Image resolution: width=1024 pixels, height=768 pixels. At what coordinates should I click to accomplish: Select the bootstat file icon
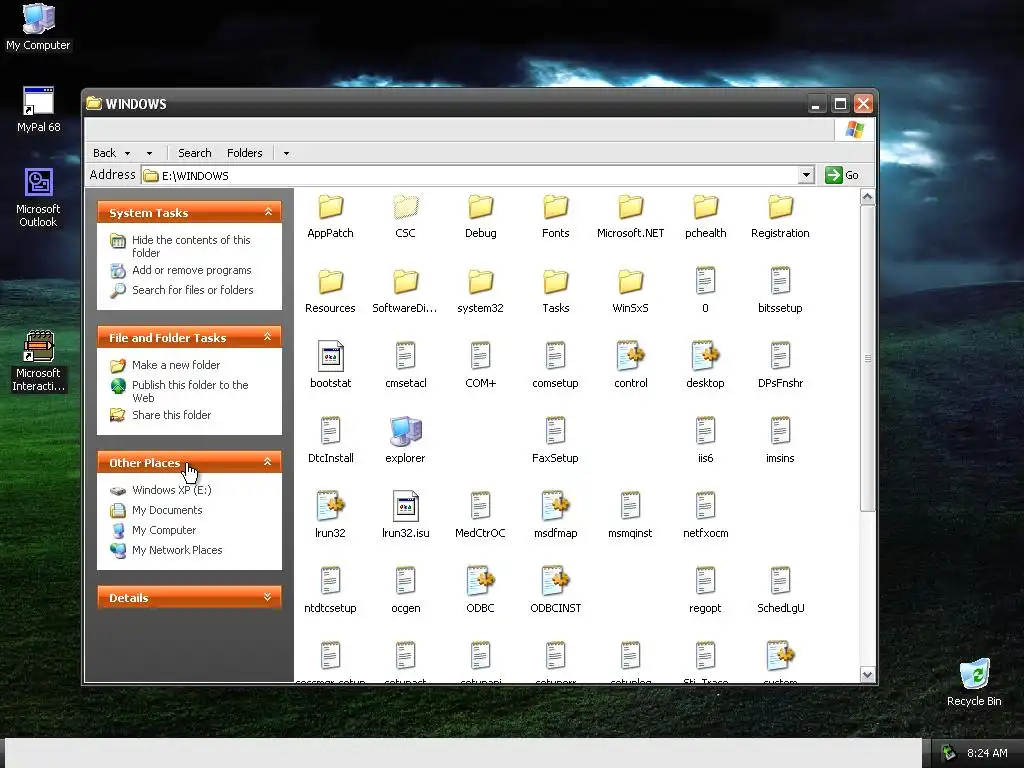pos(330,357)
